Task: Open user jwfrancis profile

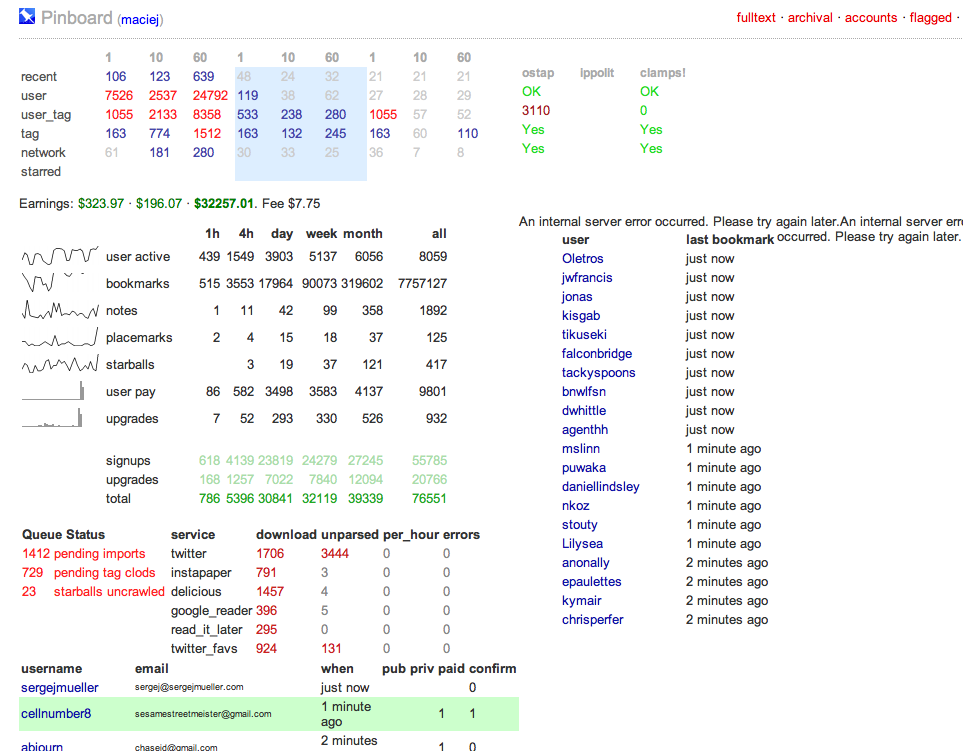Action: (x=587, y=278)
